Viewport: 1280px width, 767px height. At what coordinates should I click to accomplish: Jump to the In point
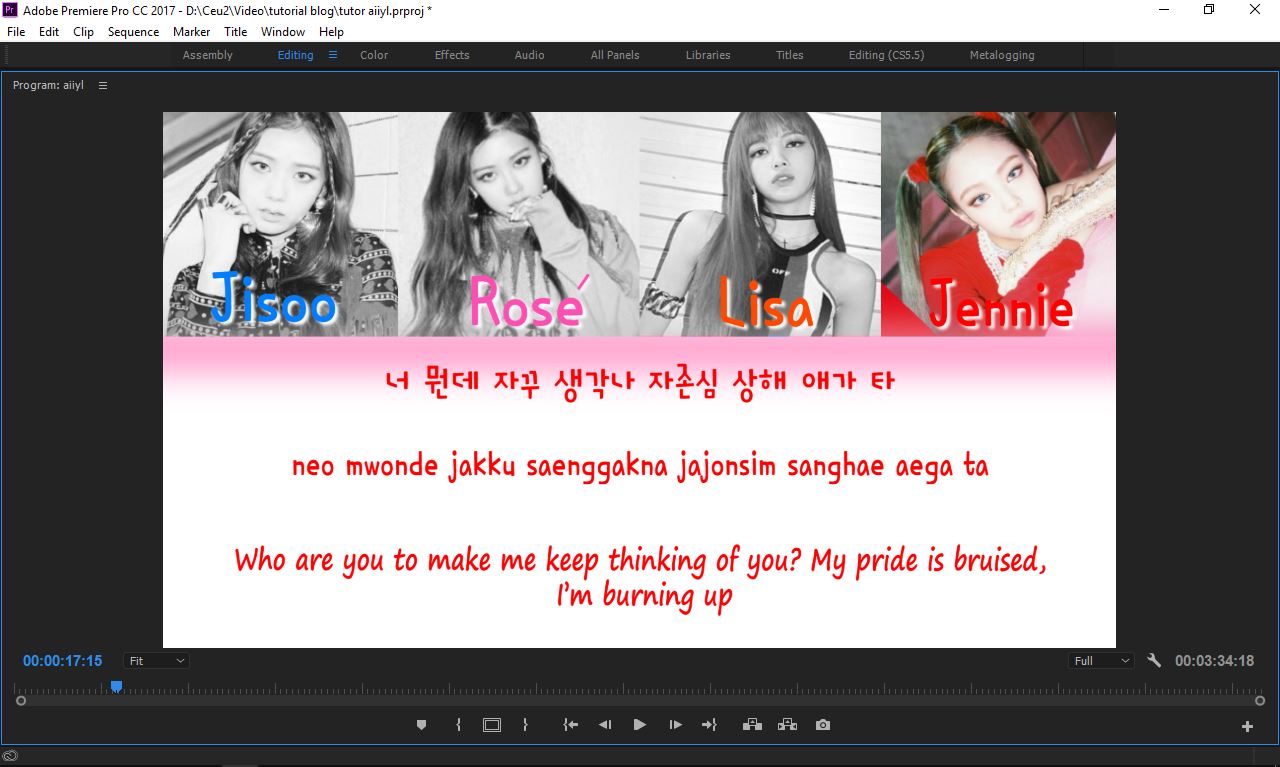[570, 725]
